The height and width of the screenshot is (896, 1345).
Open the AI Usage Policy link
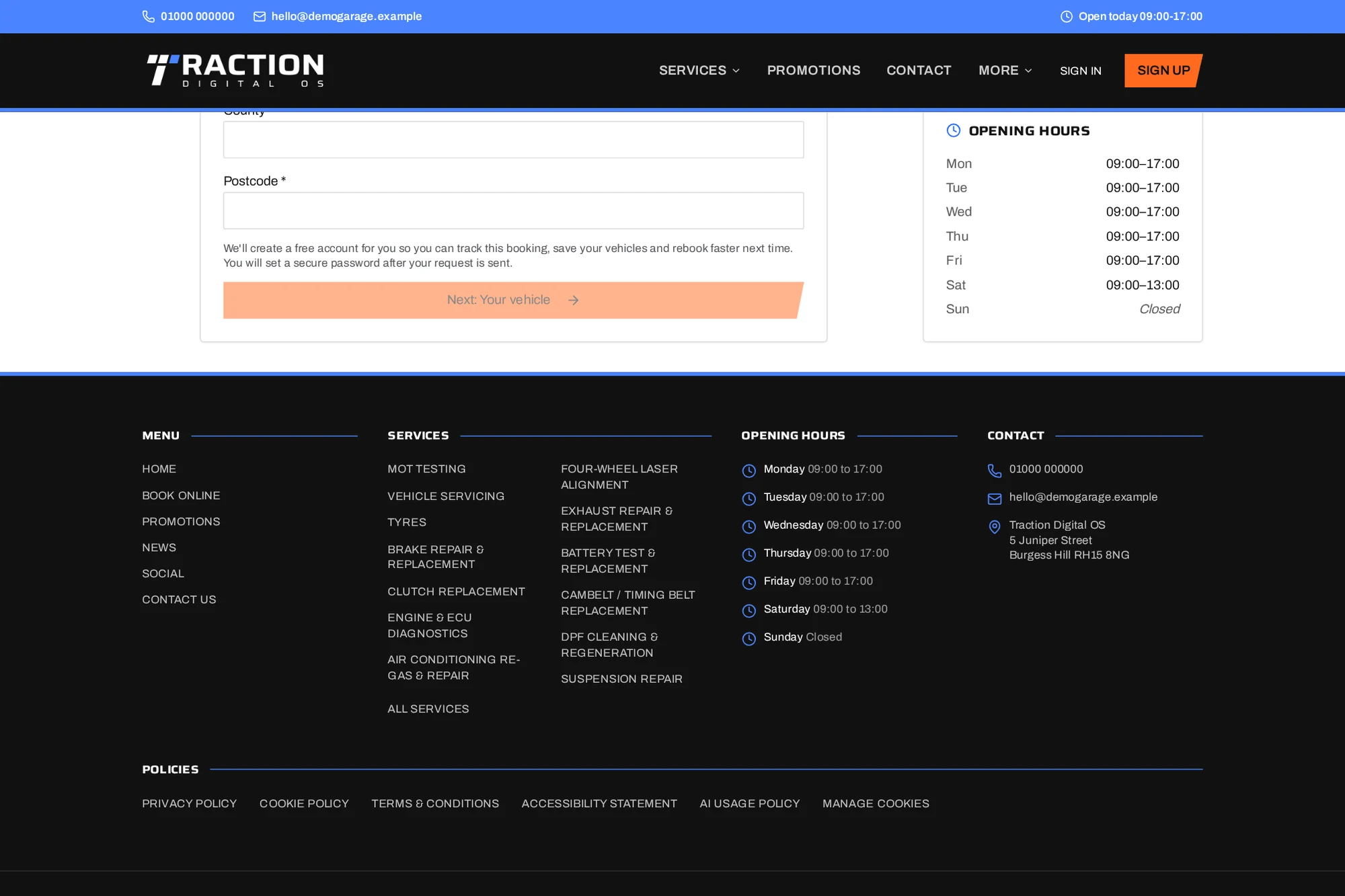pyautogui.click(x=750, y=804)
